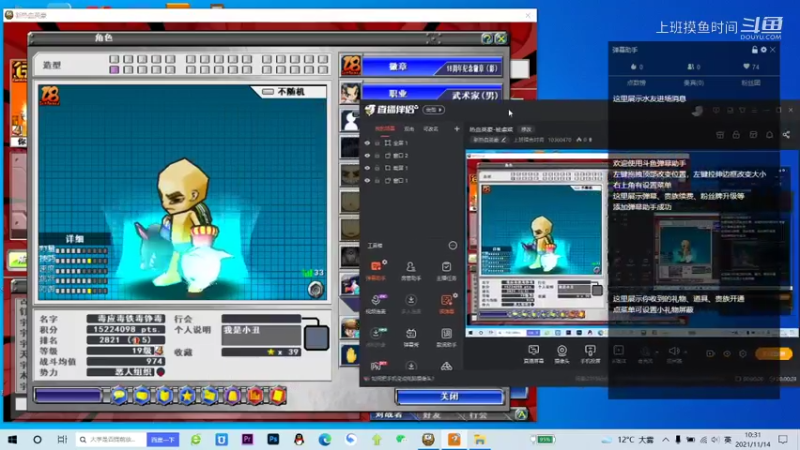Click the dark blue bar in game toolbar
This screenshot has width=800, height=450.
click(x=68, y=395)
